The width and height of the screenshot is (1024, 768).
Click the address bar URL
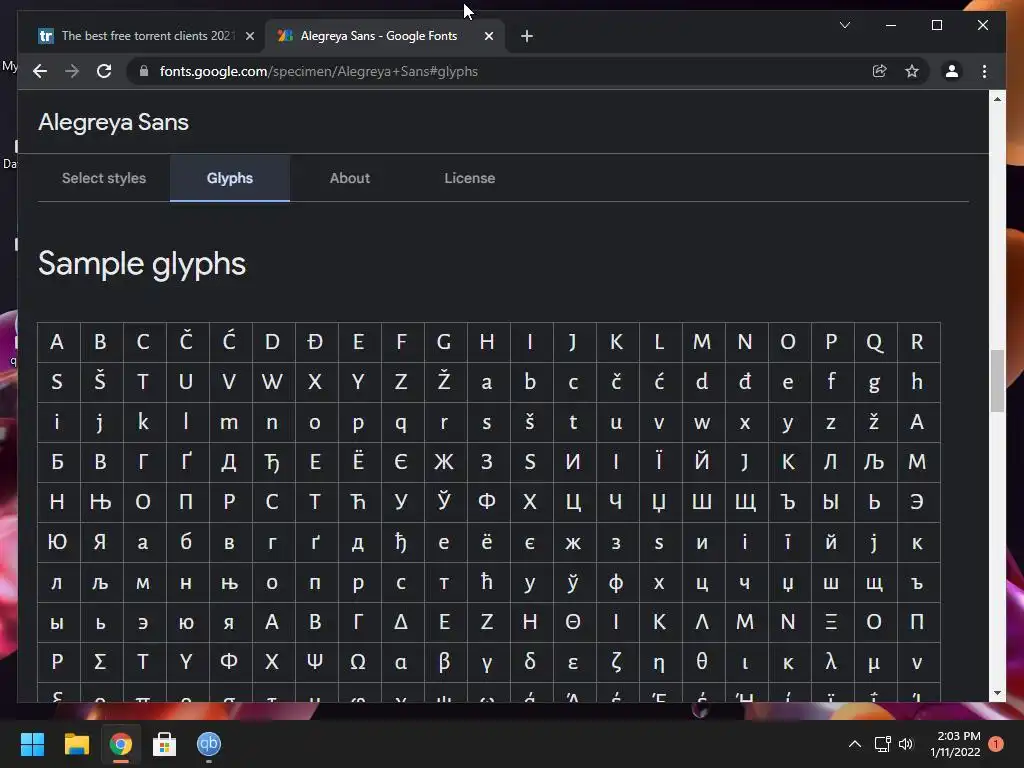coord(319,71)
